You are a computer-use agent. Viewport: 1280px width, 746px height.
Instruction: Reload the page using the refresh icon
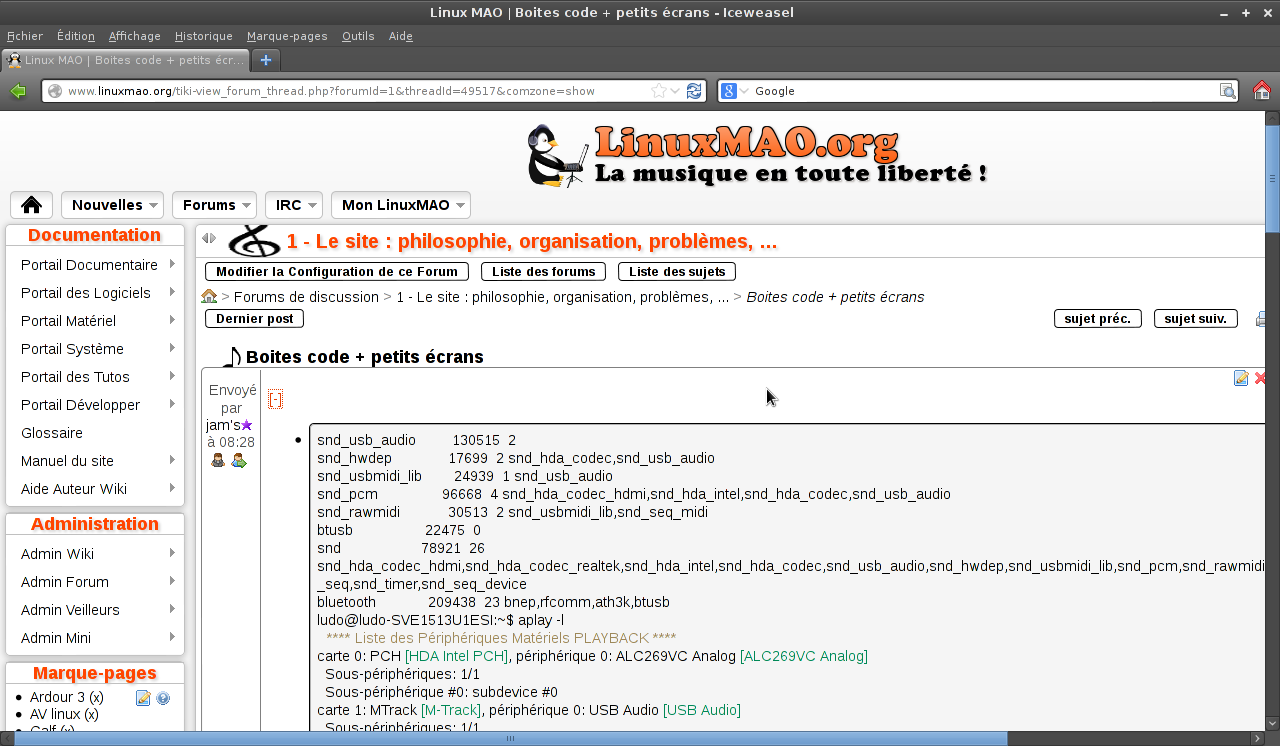(x=694, y=91)
